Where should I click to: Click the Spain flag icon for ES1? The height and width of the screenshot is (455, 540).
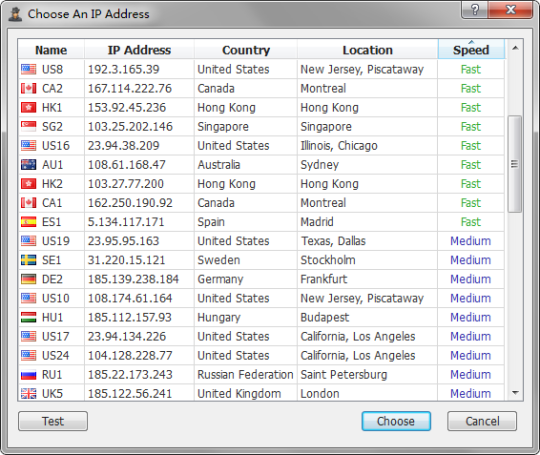pos(28,222)
